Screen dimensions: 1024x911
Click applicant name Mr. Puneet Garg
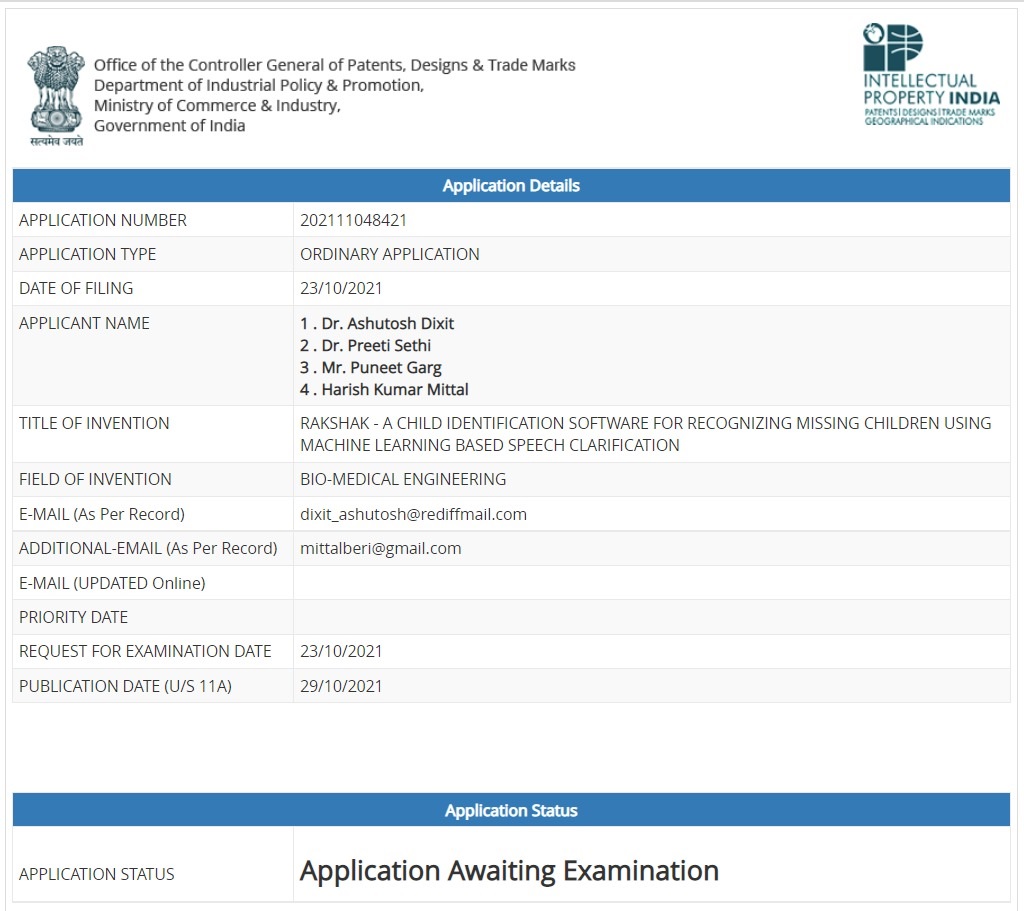pyautogui.click(x=371, y=367)
